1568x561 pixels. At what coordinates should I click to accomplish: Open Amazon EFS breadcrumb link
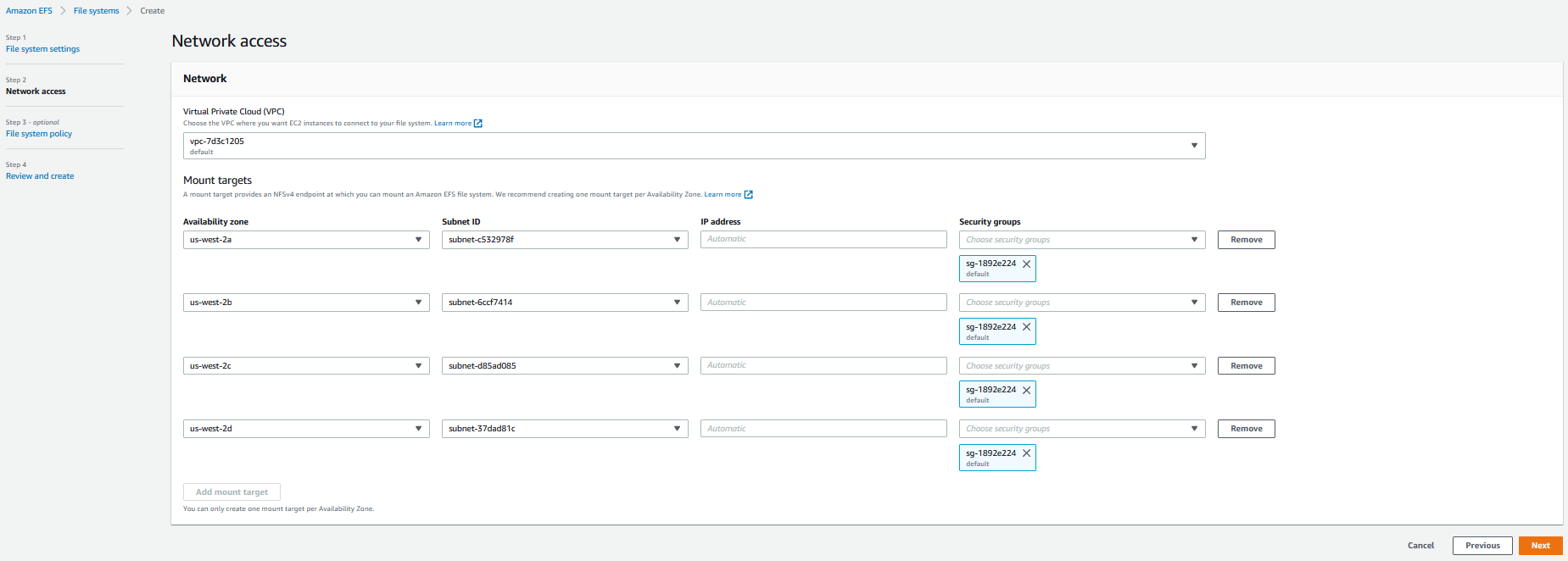[x=29, y=11]
